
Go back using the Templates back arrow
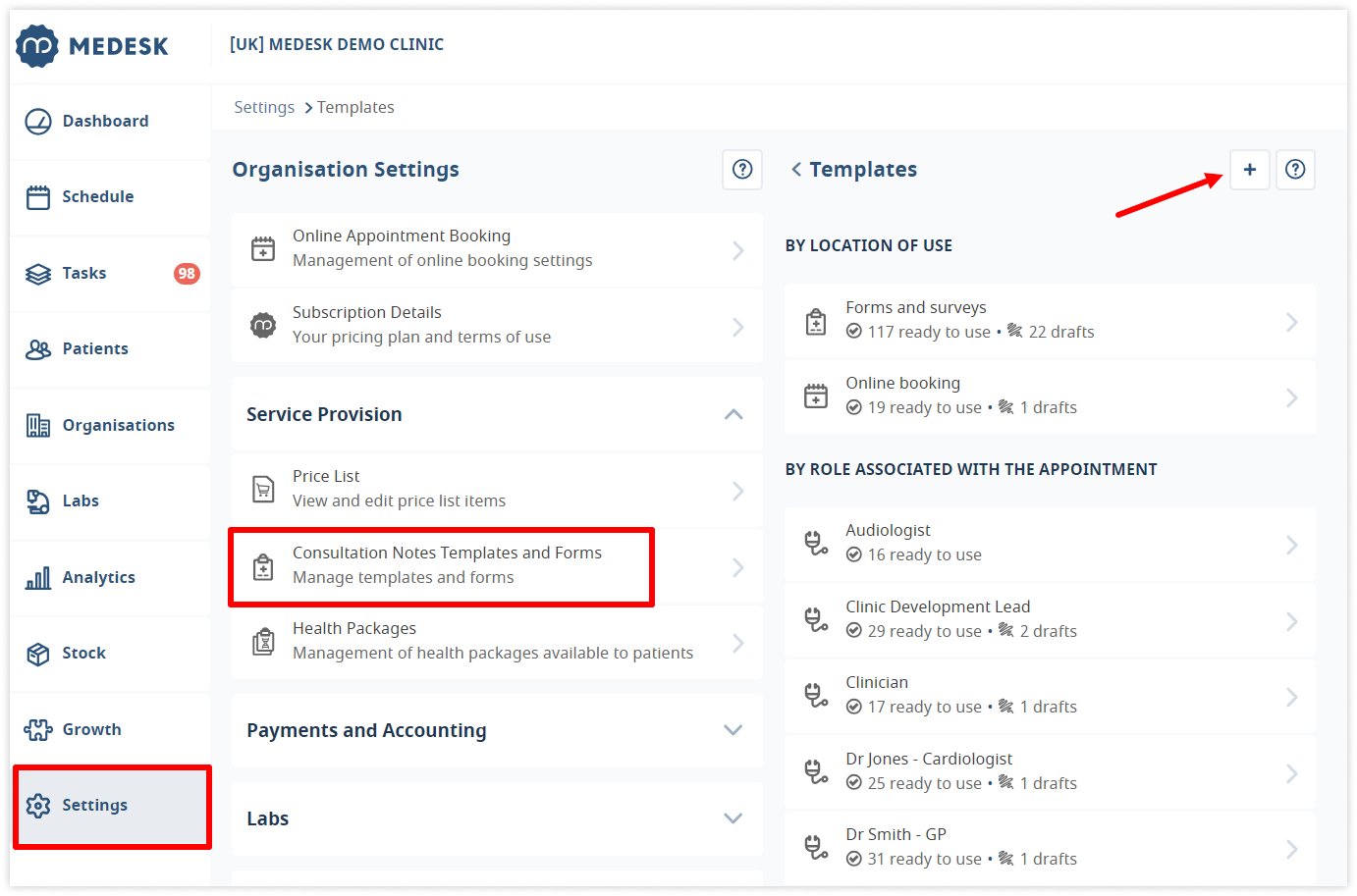(x=795, y=169)
